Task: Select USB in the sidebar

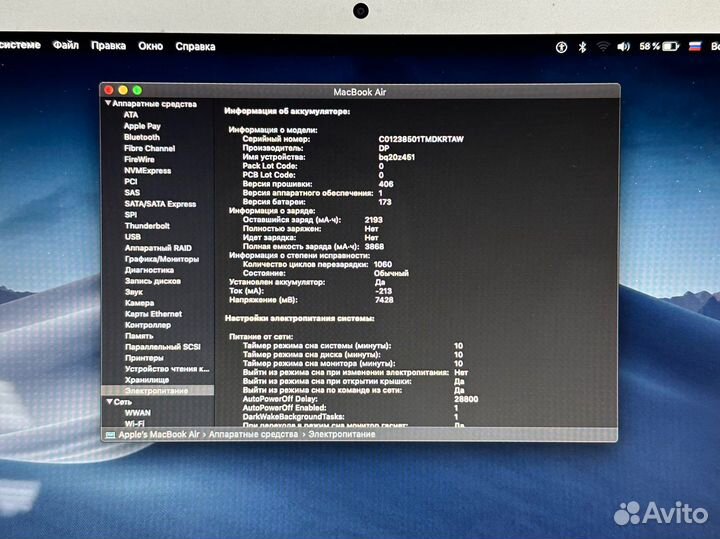Action: (133, 236)
